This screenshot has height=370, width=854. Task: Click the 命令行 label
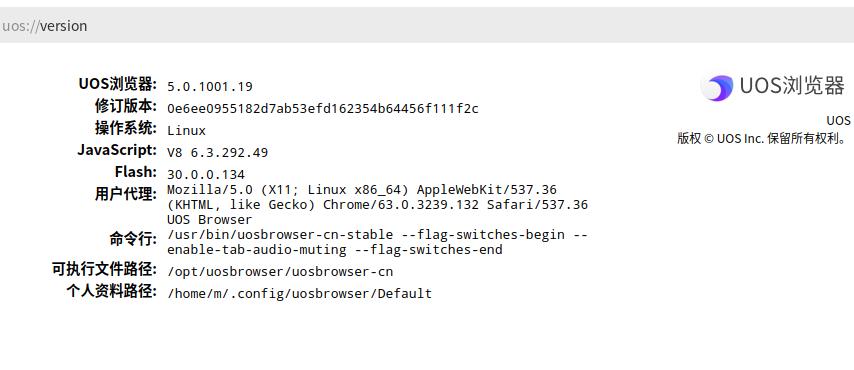(133, 239)
